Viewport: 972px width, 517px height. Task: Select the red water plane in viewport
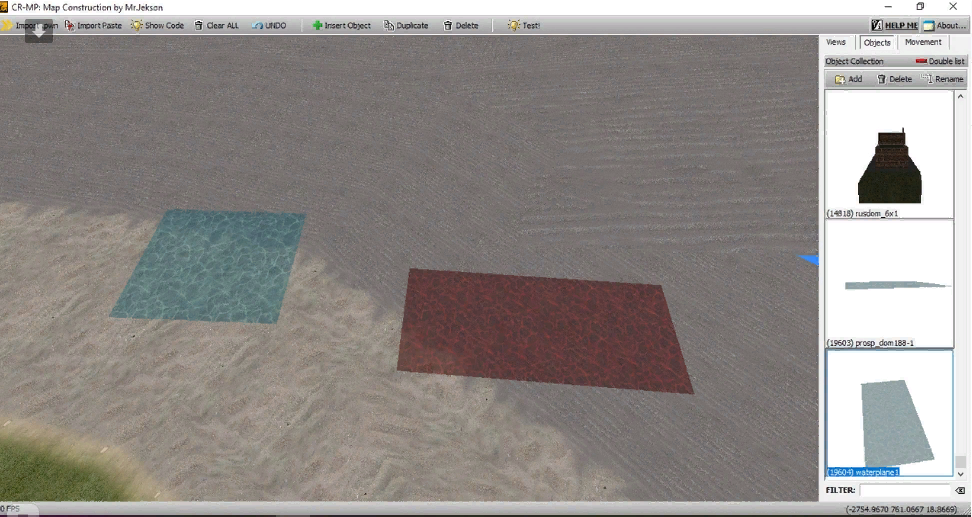(544, 330)
